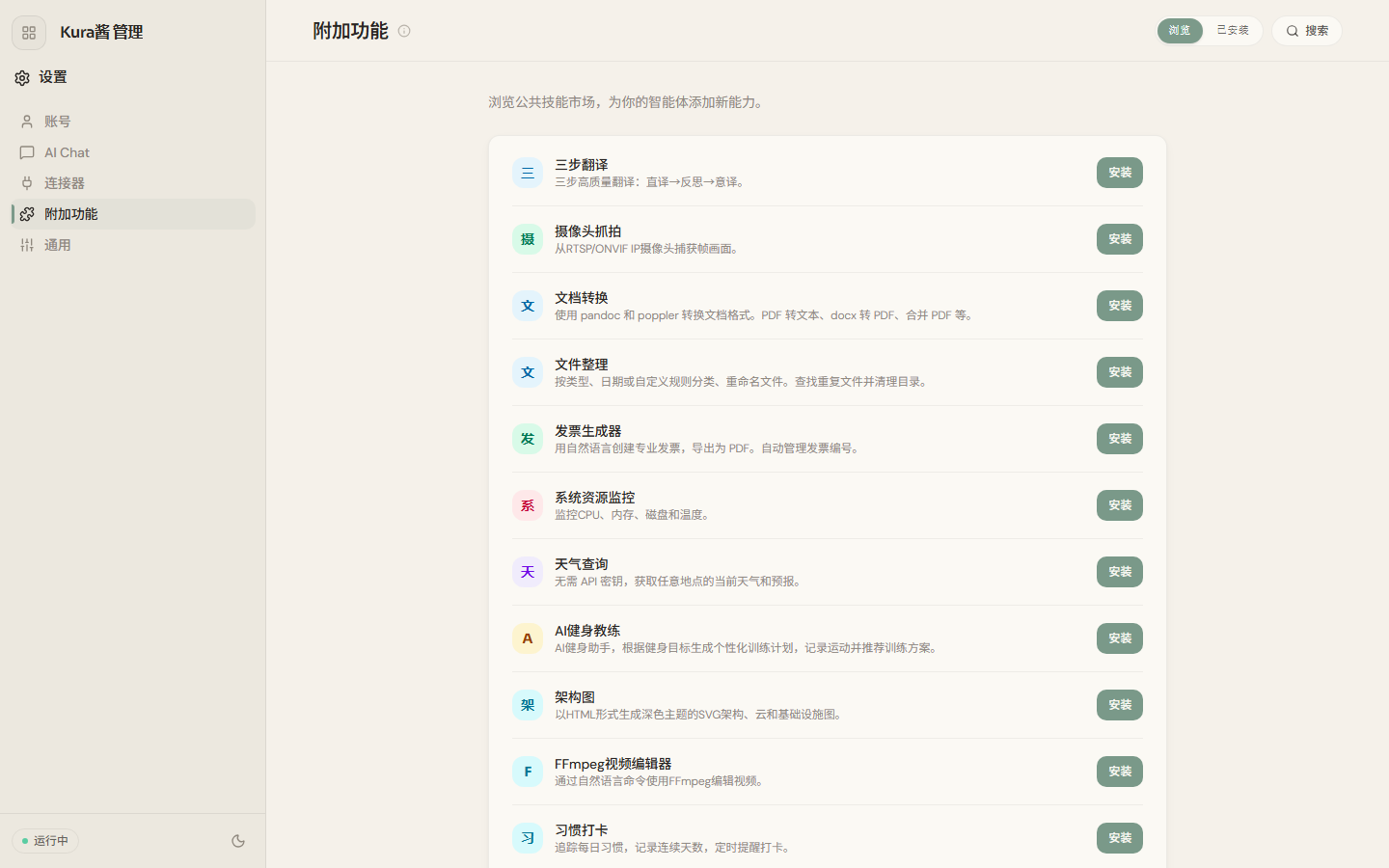The image size is (1389, 868).
Task: Click the 架构图 skill icon
Action: [528, 705]
